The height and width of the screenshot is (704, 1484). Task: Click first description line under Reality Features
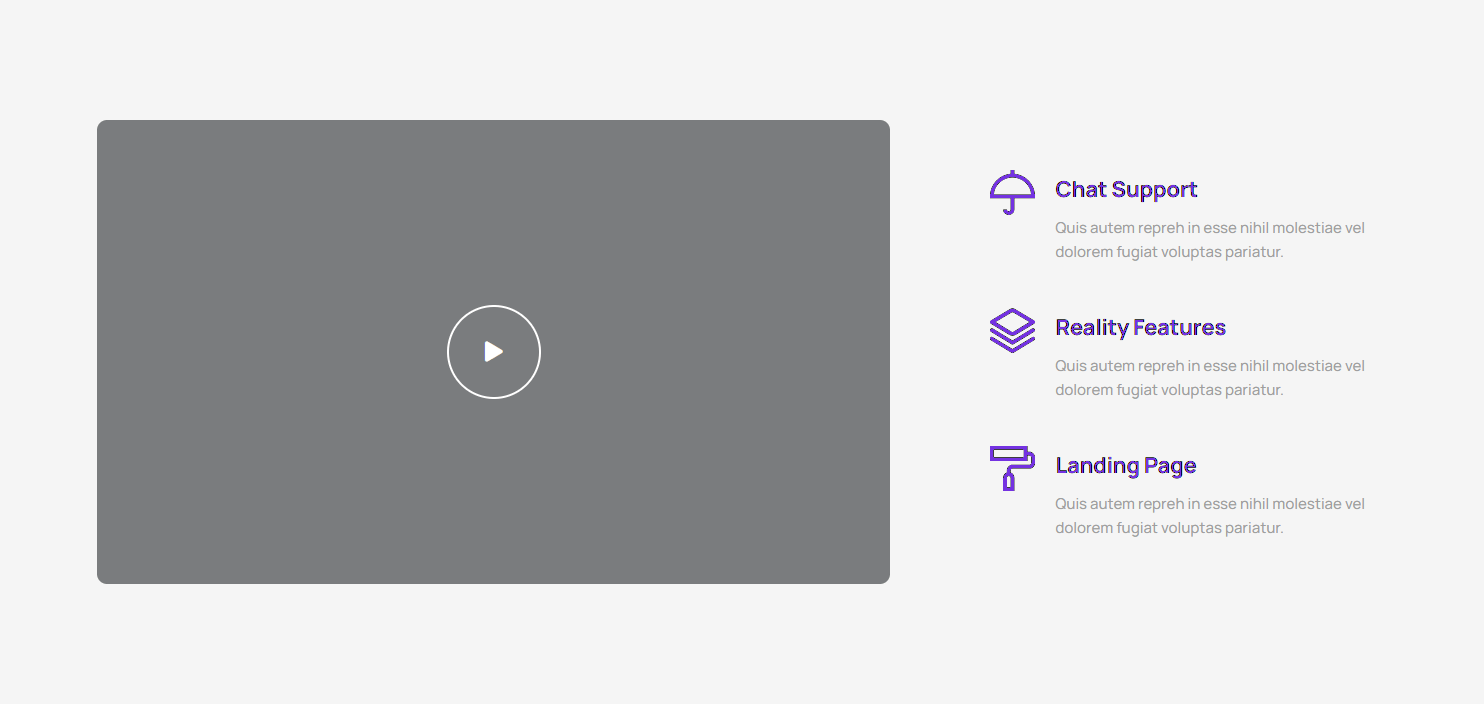click(x=1209, y=366)
